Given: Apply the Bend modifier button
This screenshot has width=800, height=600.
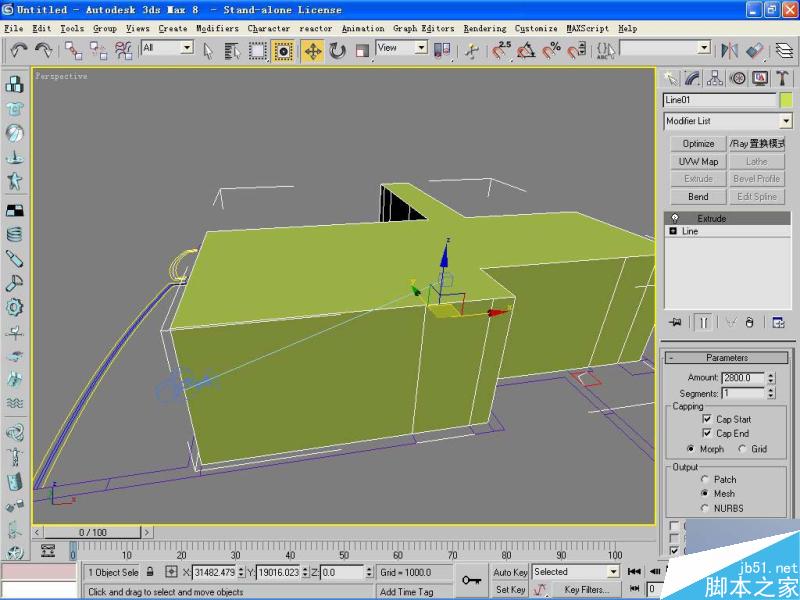Looking at the screenshot, I should click(x=697, y=196).
